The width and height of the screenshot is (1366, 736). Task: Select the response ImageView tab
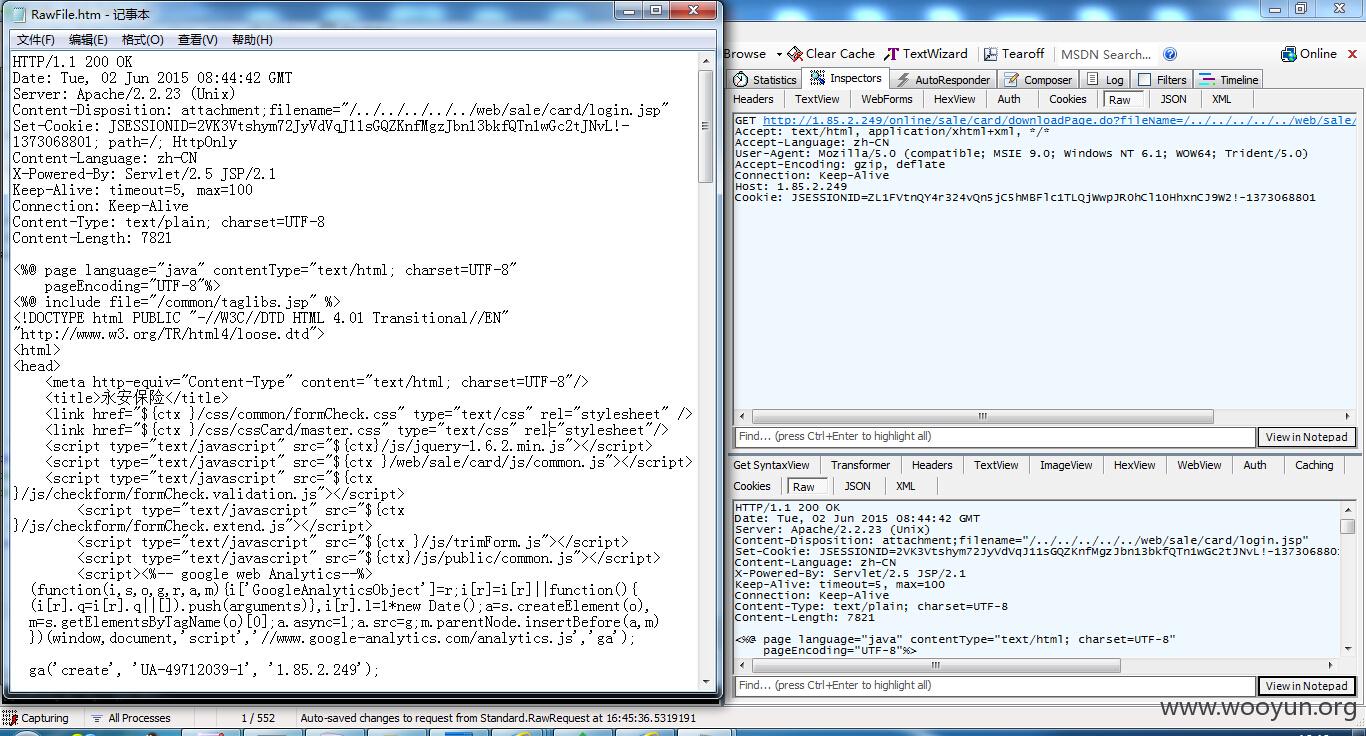[x=1066, y=465]
